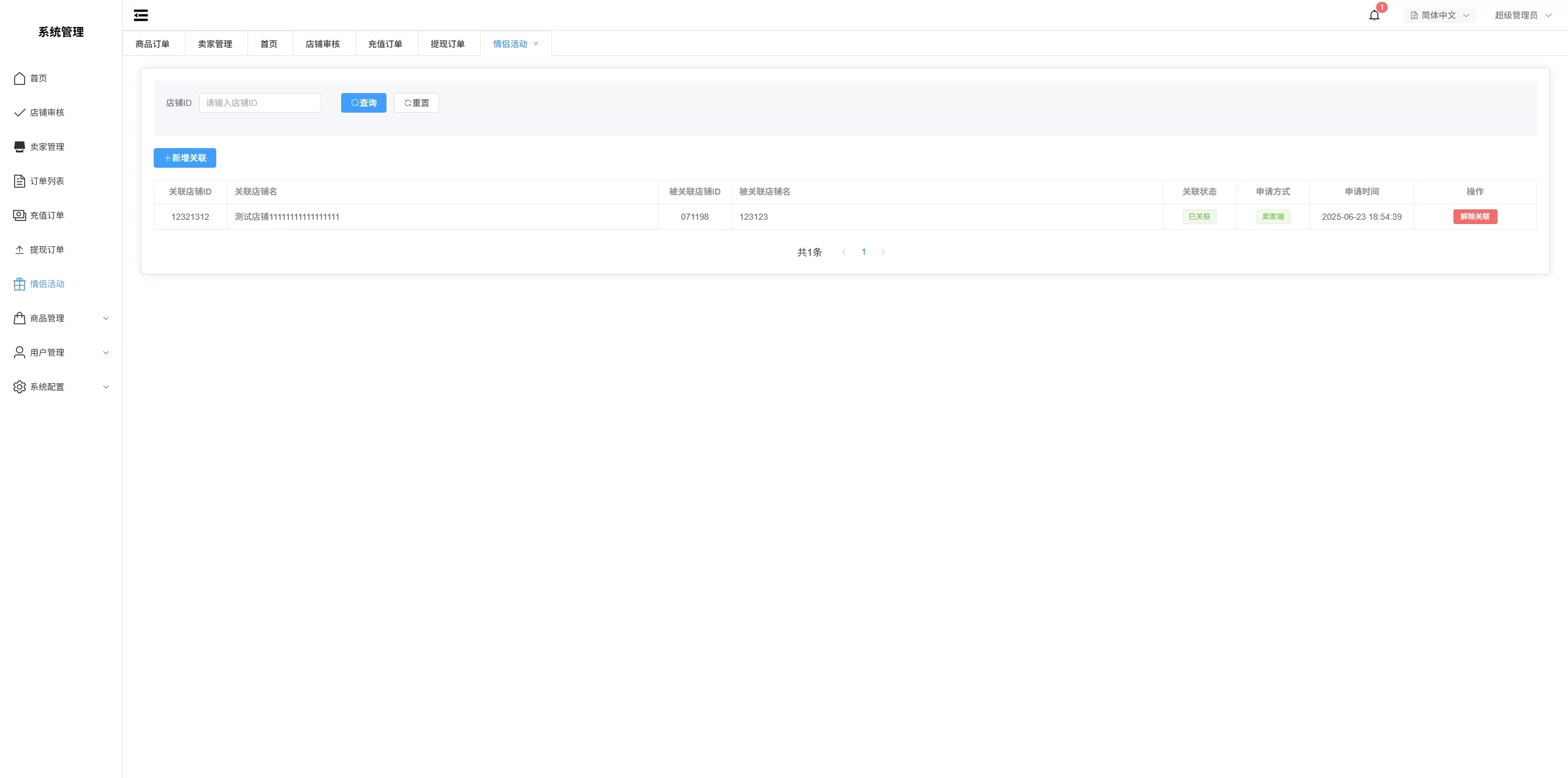Click the 卖家管理 store icon
Image resolution: width=1568 pixels, height=778 pixels.
click(20, 147)
